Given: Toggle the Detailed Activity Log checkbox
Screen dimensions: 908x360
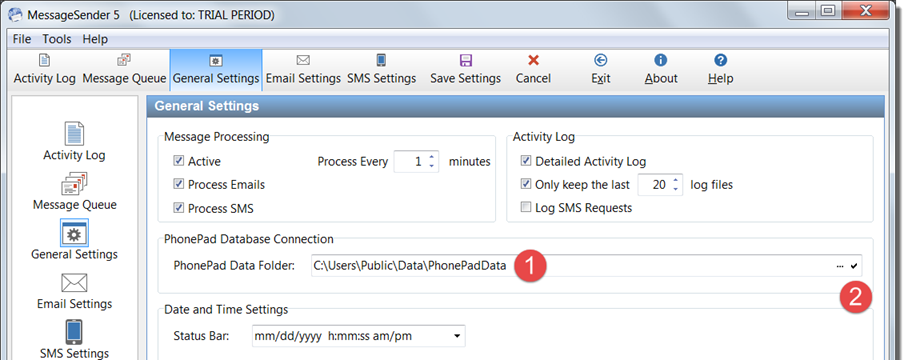Looking at the screenshot, I should tap(526, 161).
